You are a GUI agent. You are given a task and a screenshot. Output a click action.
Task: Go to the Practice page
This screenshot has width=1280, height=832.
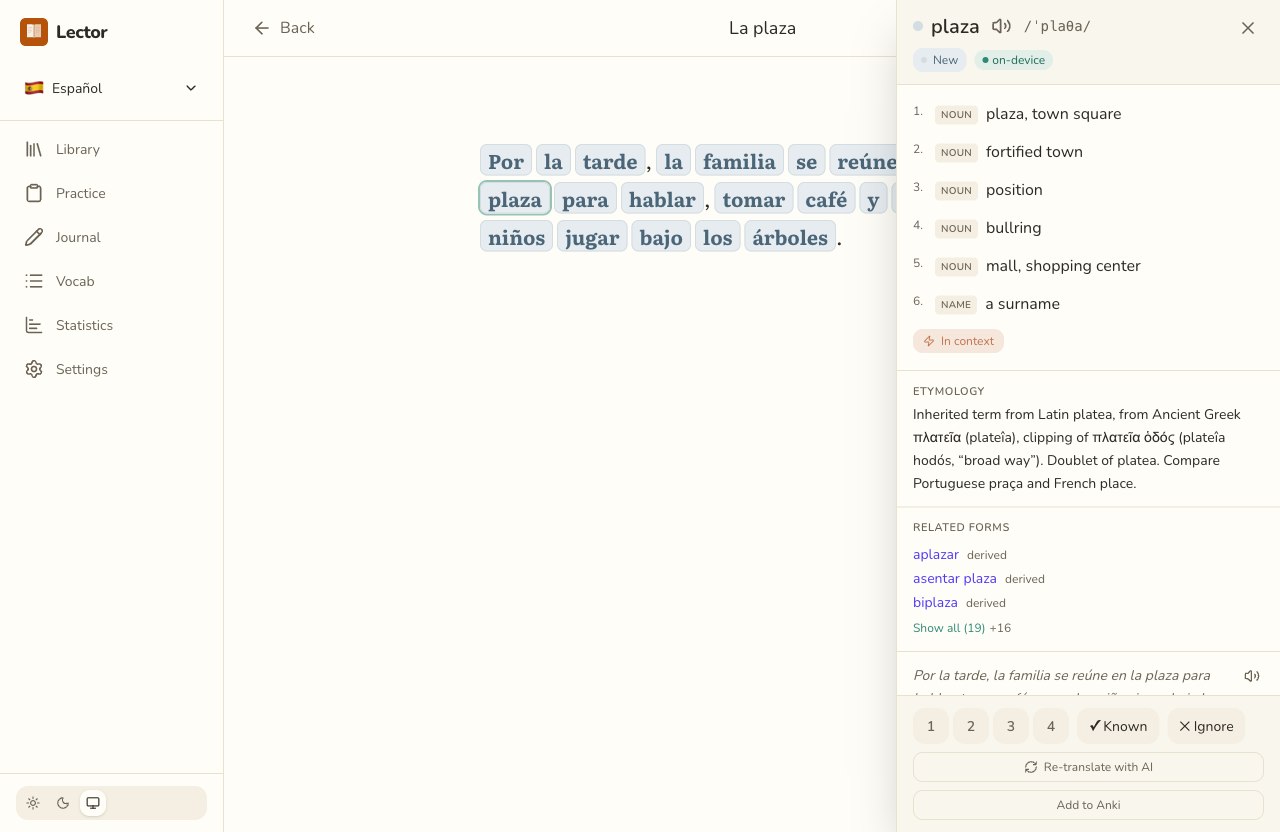(x=111, y=193)
